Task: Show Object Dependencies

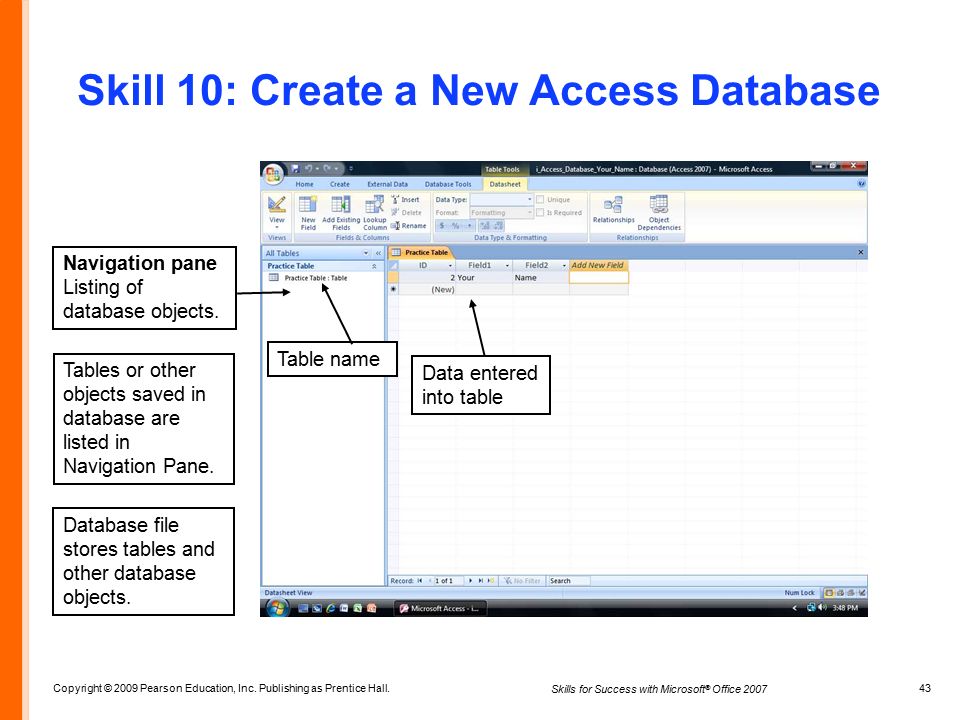Action: 659,212
